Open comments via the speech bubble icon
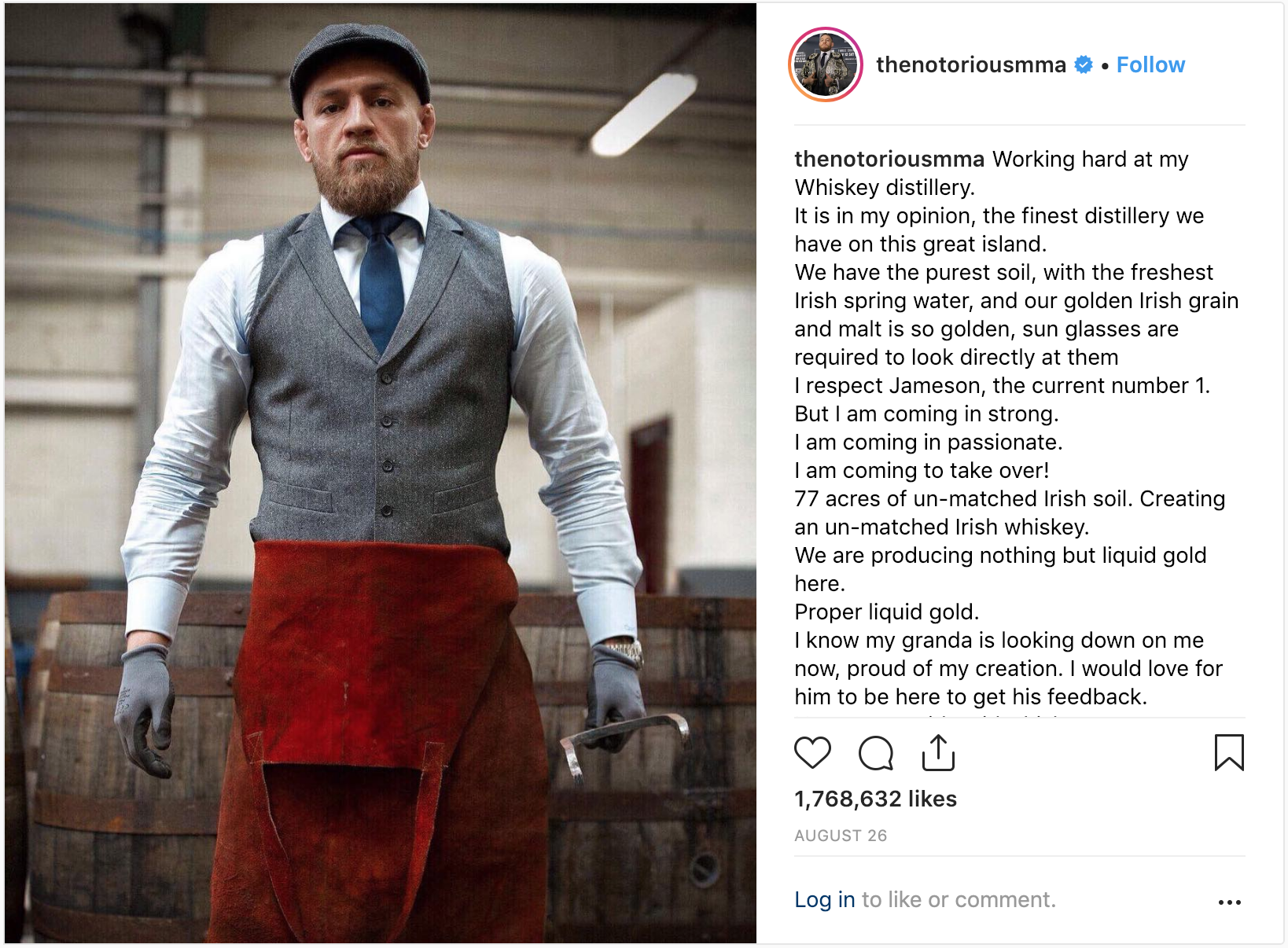This screenshot has height=948, width=1288. click(875, 753)
